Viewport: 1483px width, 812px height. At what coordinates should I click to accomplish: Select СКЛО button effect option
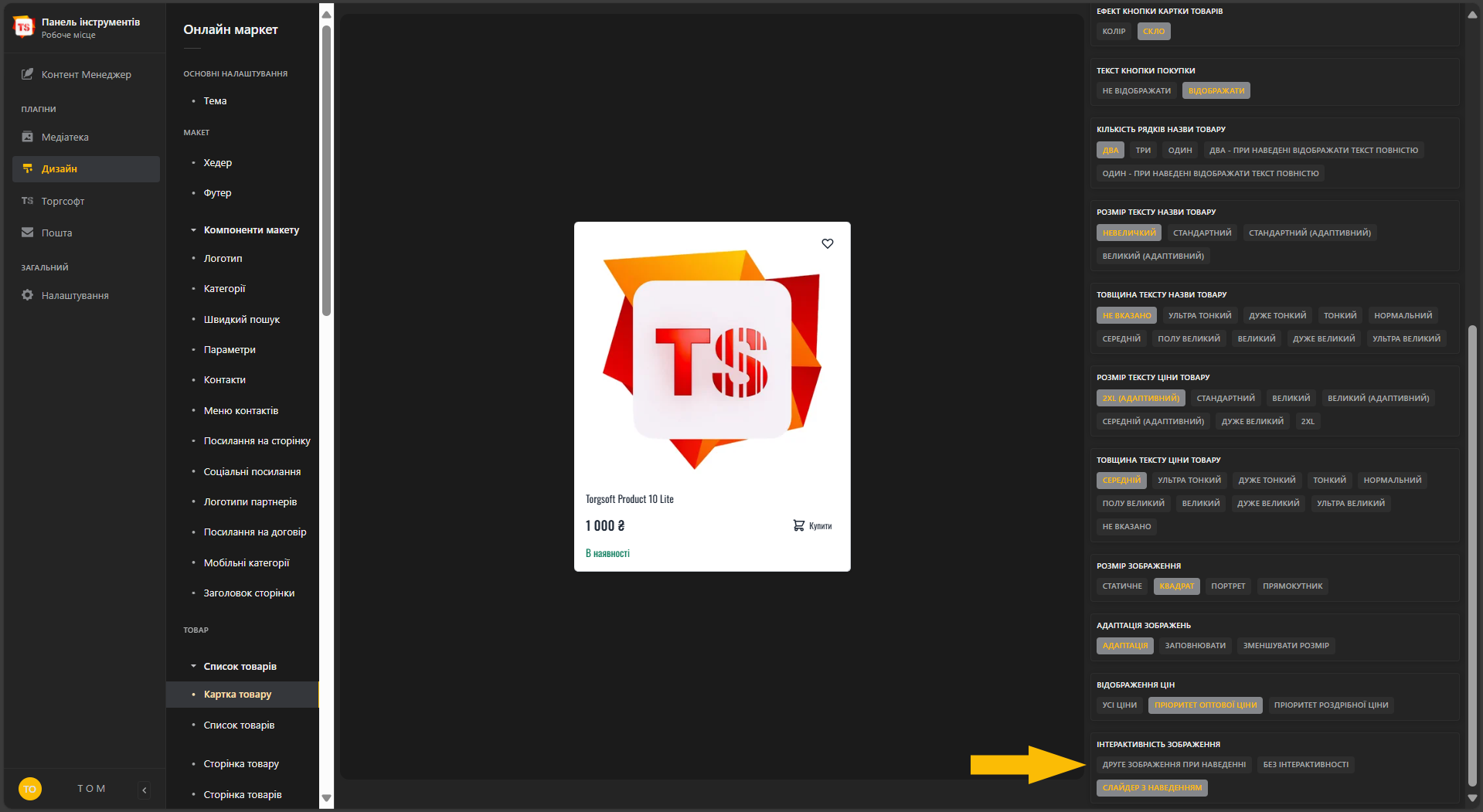1154,32
